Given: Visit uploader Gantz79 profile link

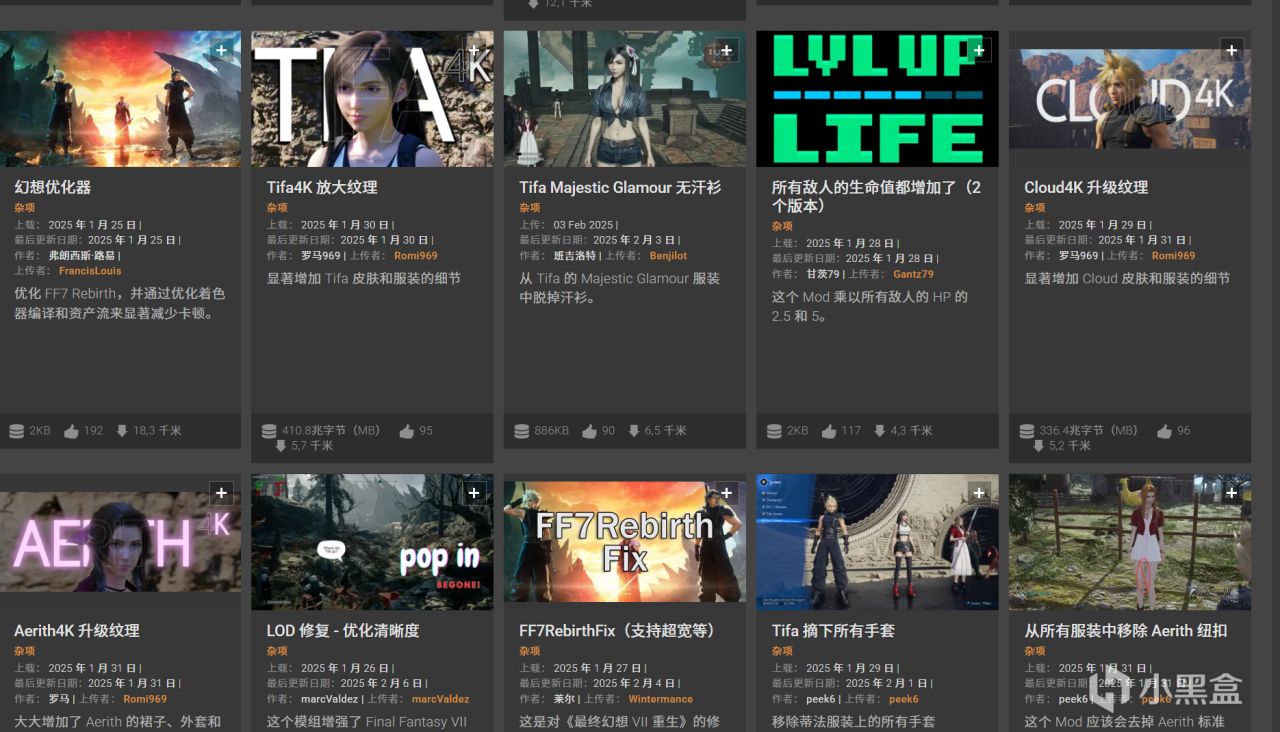Looking at the screenshot, I should (x=913, y=274).
